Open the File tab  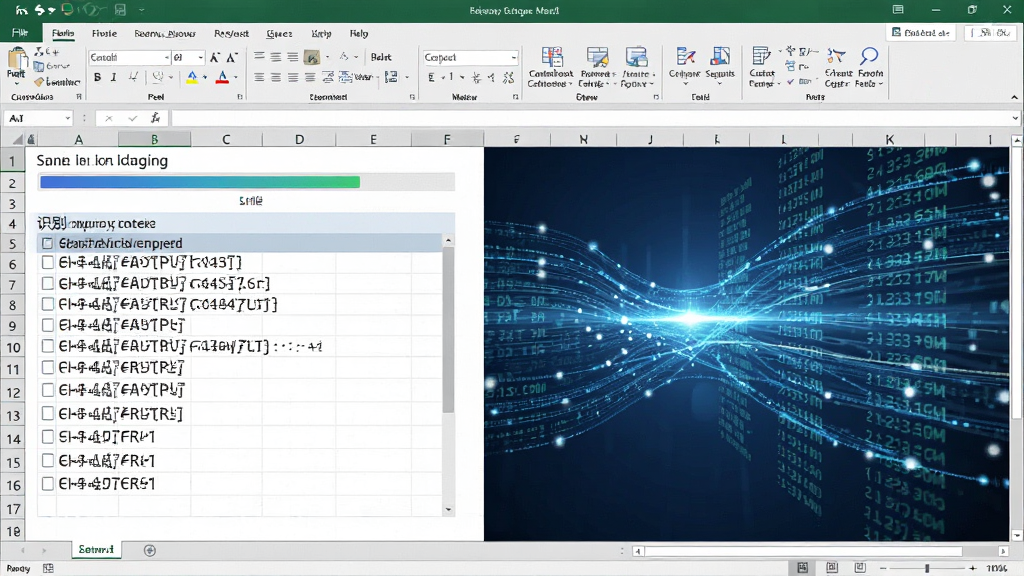pos(20,33)
